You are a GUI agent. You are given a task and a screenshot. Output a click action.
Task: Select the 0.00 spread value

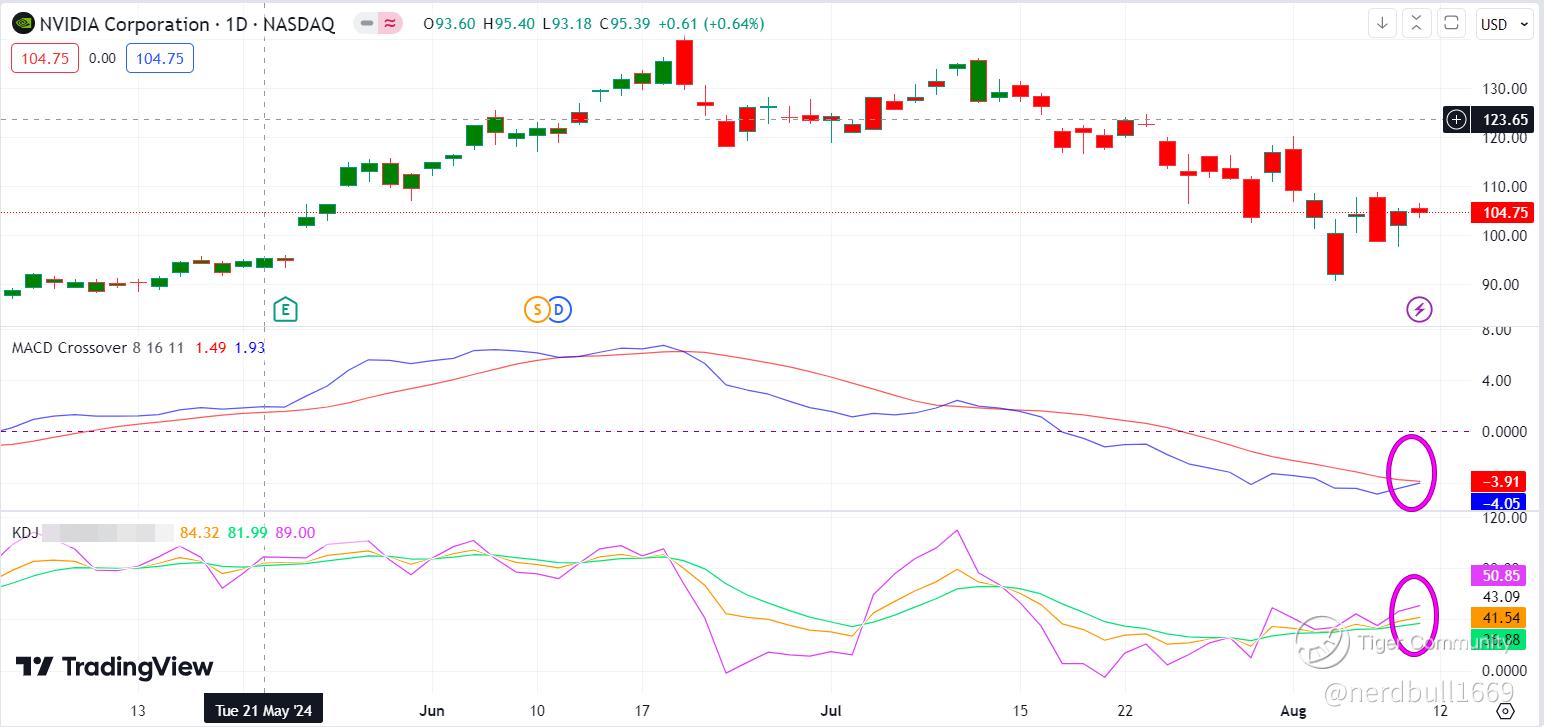click(x=102, y=59)
